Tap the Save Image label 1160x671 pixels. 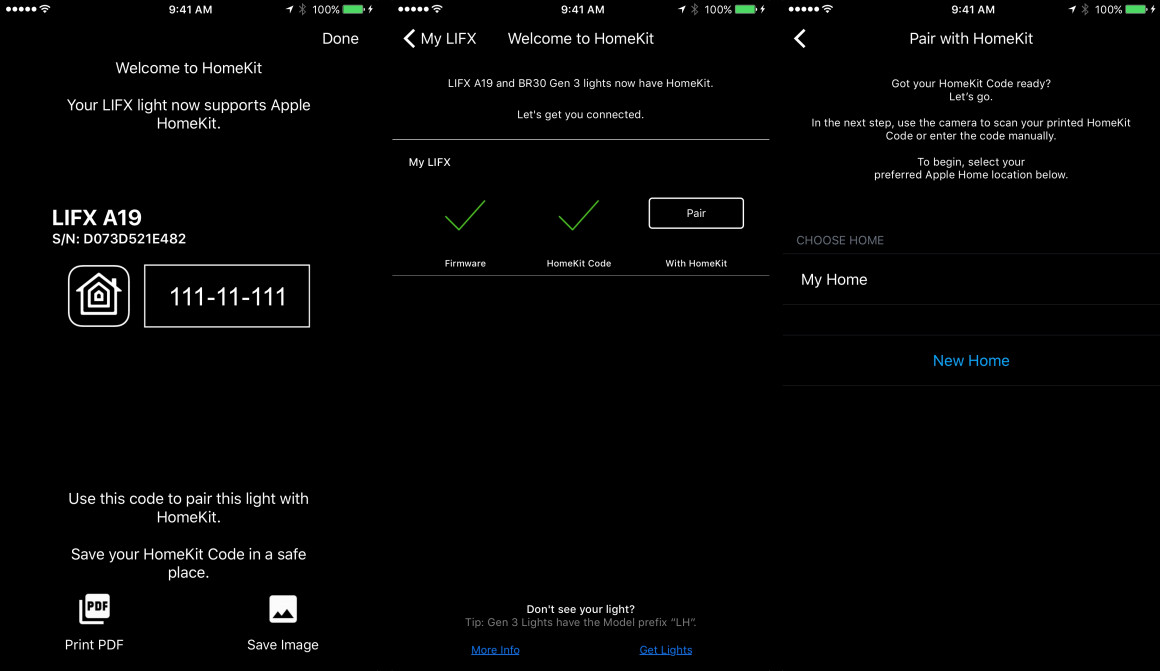point(283,644)
